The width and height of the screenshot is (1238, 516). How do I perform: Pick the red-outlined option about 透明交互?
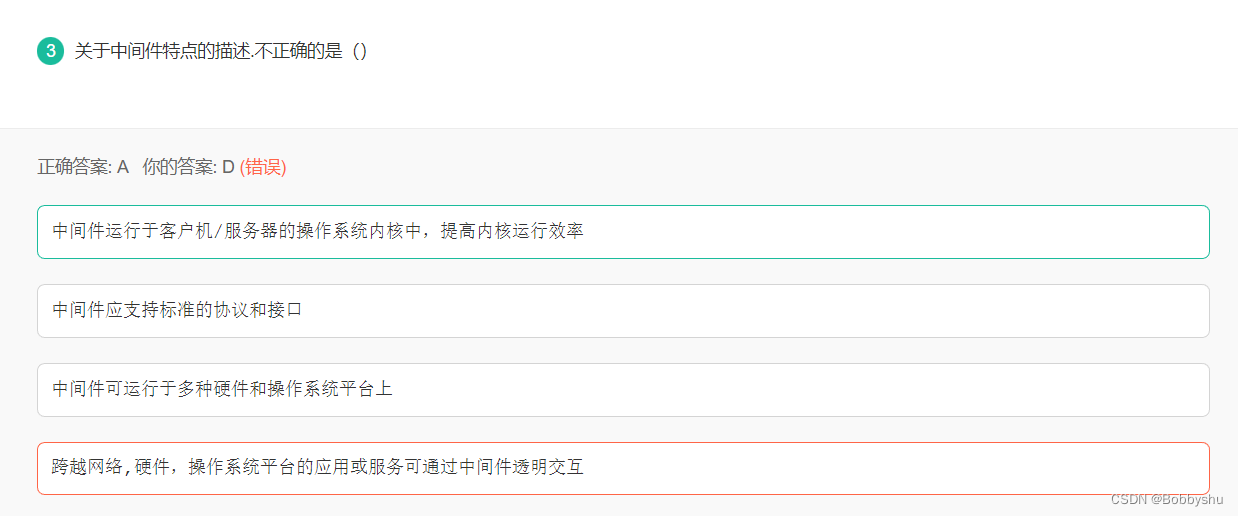[x=623, y=468]
